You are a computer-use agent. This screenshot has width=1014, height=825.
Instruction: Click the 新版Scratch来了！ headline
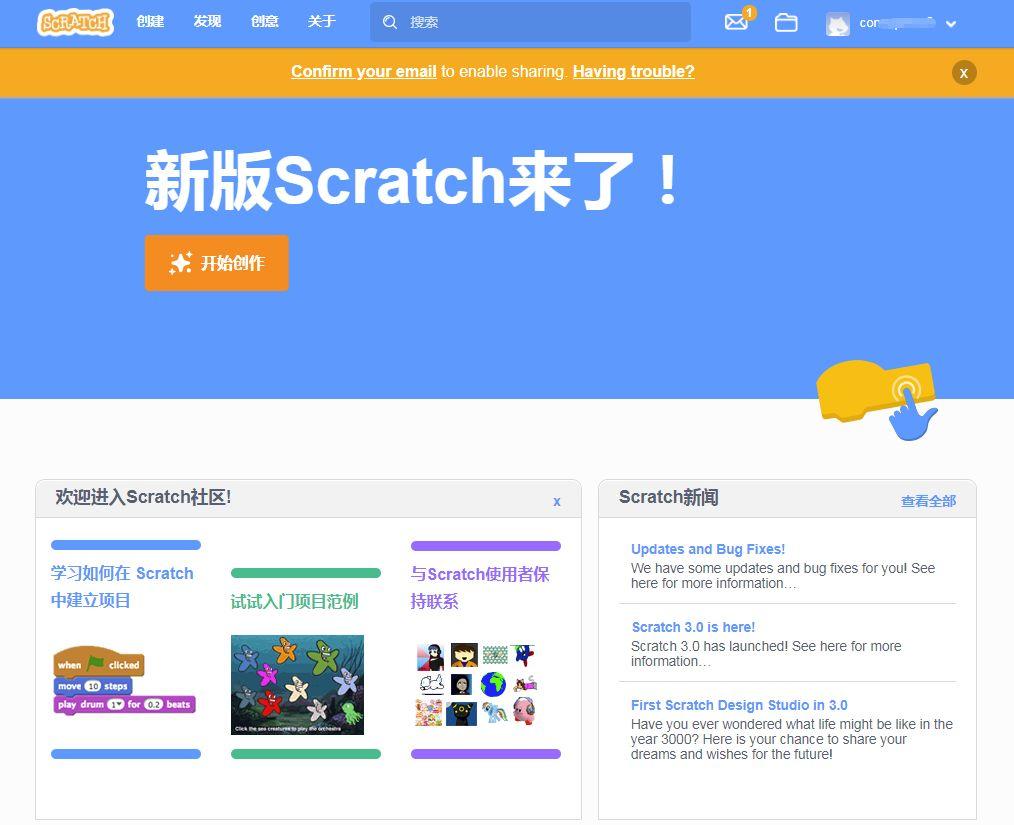pyautogui.click(x=413, y=180)
